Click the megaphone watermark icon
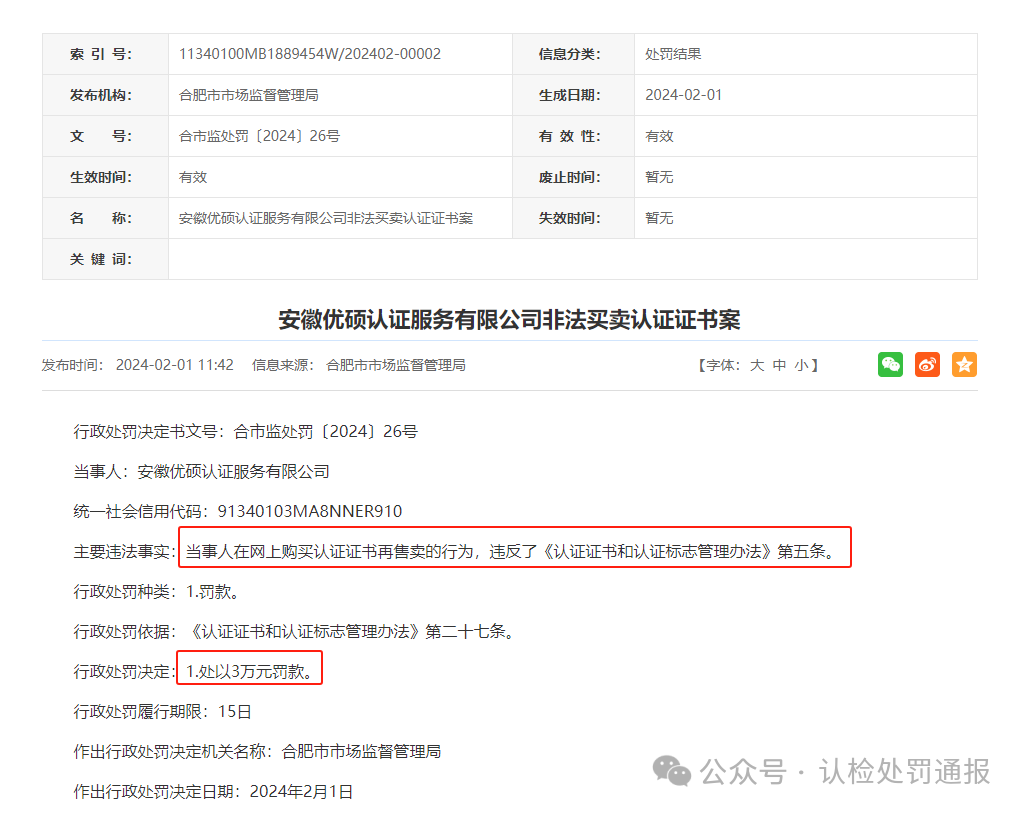The width and height of the screenshot is (1023, 813). pyautogui.click(x=671, y=772)
